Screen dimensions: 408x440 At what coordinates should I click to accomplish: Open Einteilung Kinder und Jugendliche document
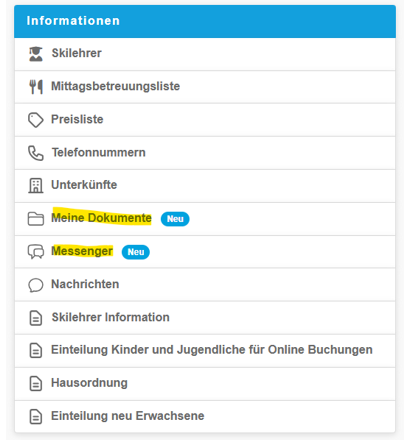click(x=205, y=351)
